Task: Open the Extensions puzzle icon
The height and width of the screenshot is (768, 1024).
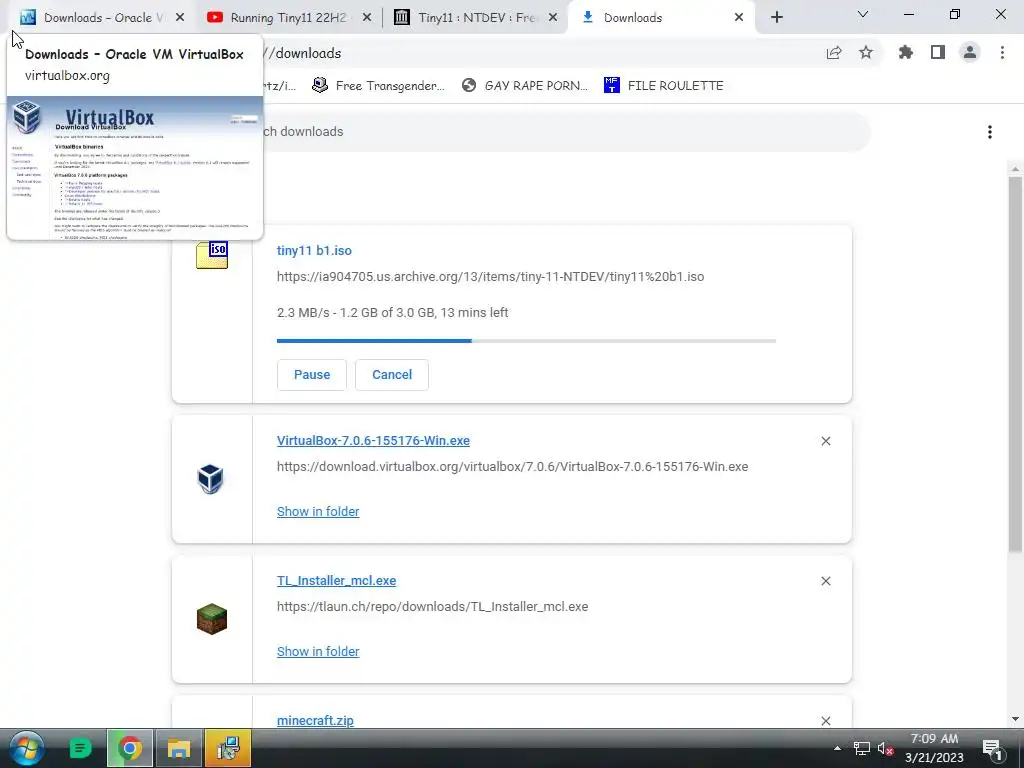Action: (x=906, y=53)
